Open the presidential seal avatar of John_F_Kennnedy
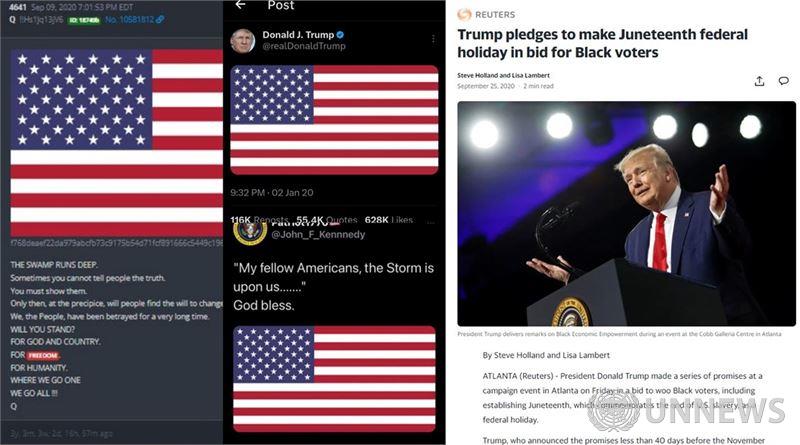Image resolution: width=800 pixels, height=445 pixels. (x=249, y=231)
